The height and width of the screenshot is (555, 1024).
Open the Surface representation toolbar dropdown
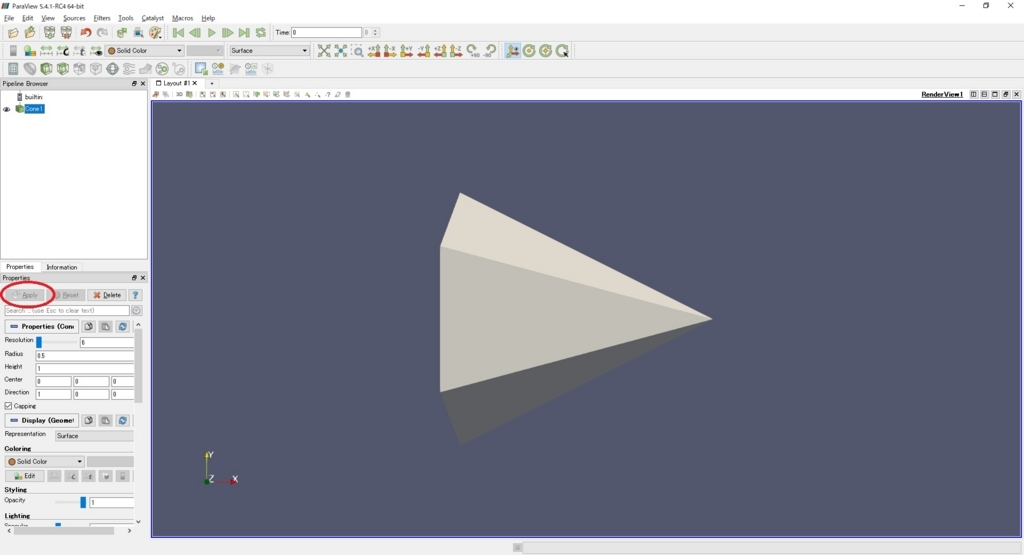tap(268, 51)
